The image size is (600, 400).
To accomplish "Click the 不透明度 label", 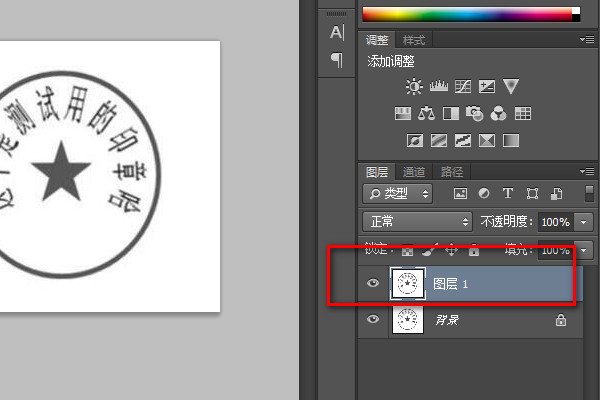I will coord(507,222).
